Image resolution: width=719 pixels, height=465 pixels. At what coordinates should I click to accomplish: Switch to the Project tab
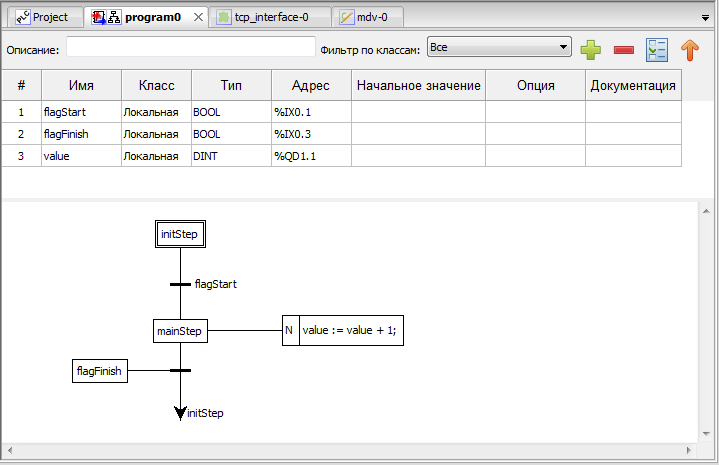[x=43, y=17]
